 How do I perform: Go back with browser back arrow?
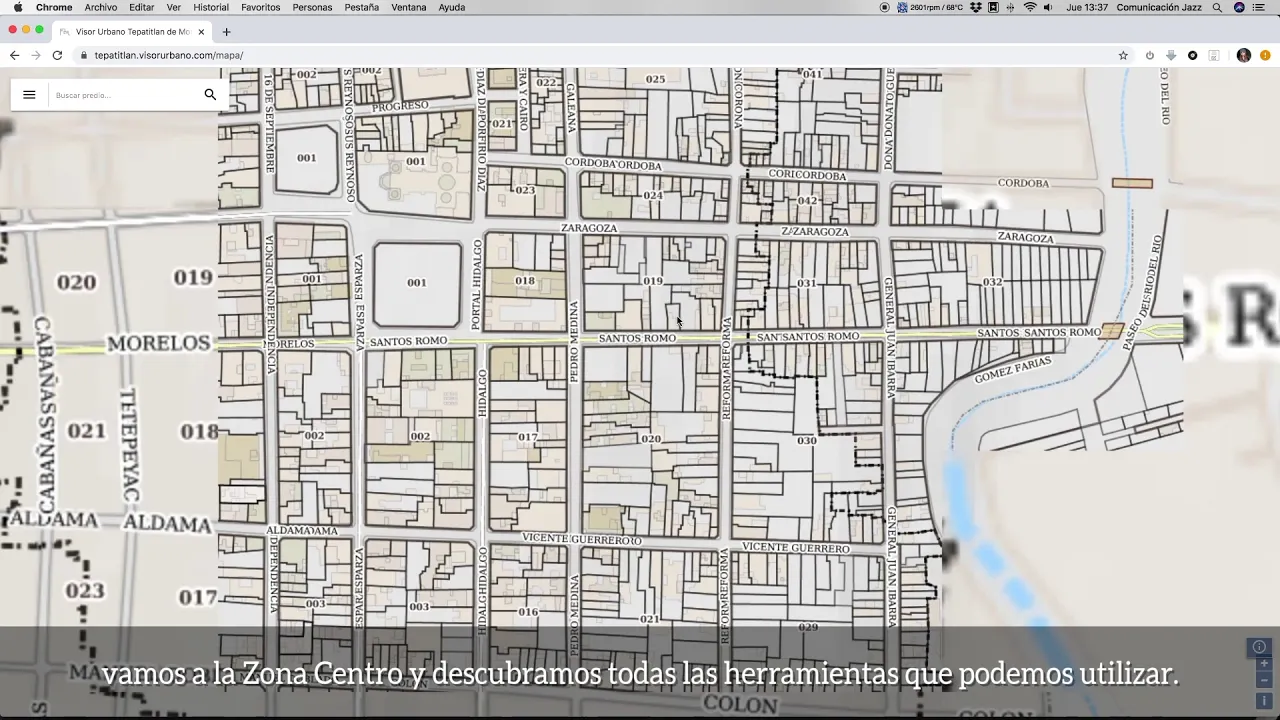coord(14,55)
